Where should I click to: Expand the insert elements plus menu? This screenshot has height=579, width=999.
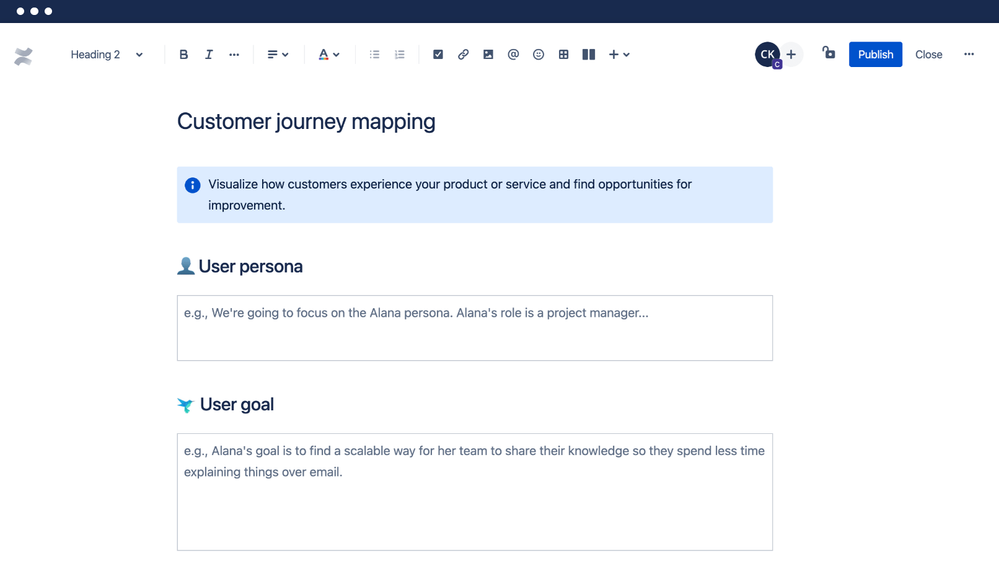(x=618, y=54)
